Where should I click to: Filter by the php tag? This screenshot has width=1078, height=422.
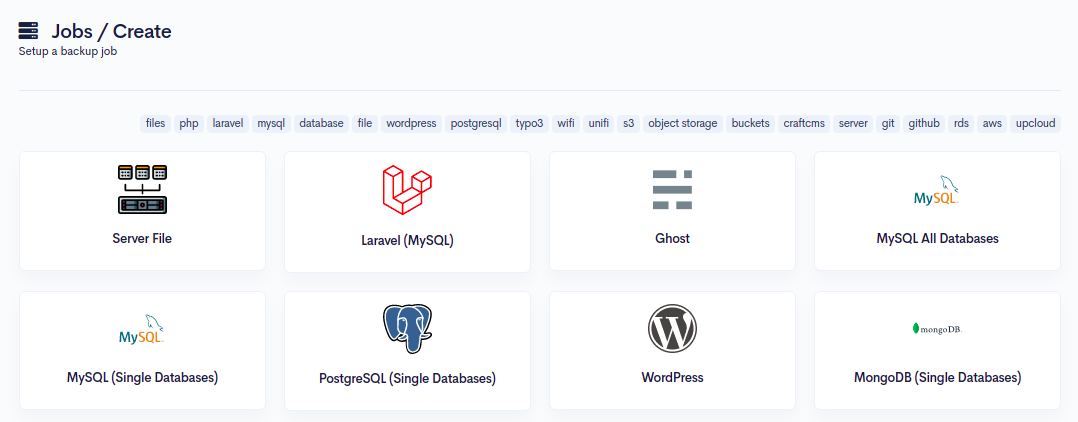click(189, 124)
